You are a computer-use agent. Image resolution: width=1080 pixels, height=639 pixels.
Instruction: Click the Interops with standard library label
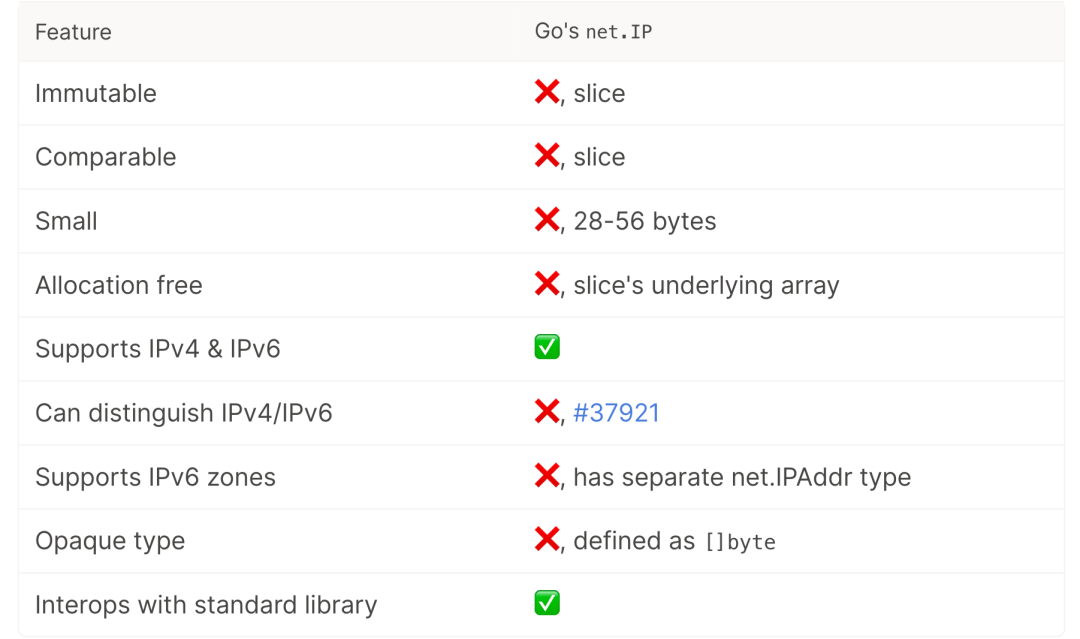tap(206, 605)
